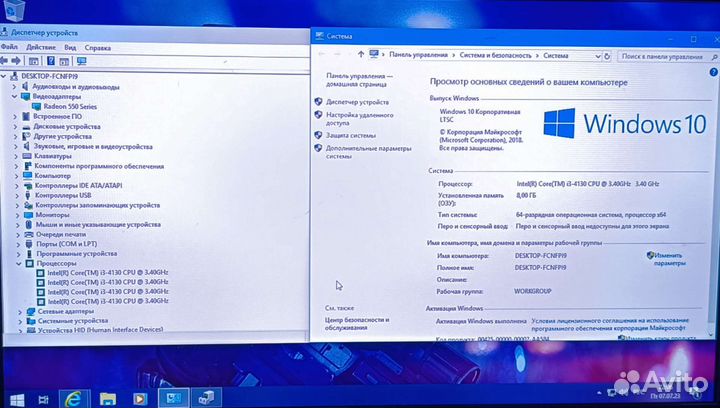The height and width of the screenshot is (408, 720).
Task: Click the blue Help question-mark toolbar icon
Action: [x=51, y=61]
